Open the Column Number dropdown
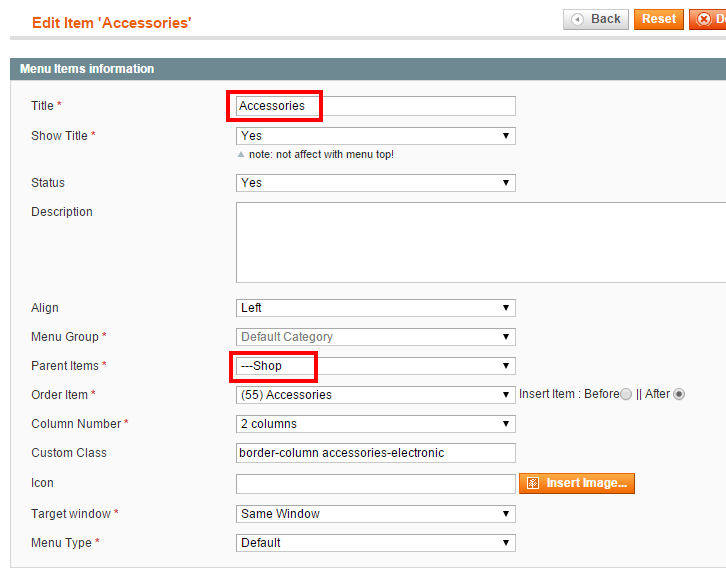726x579 pixels. click(376, 424)
